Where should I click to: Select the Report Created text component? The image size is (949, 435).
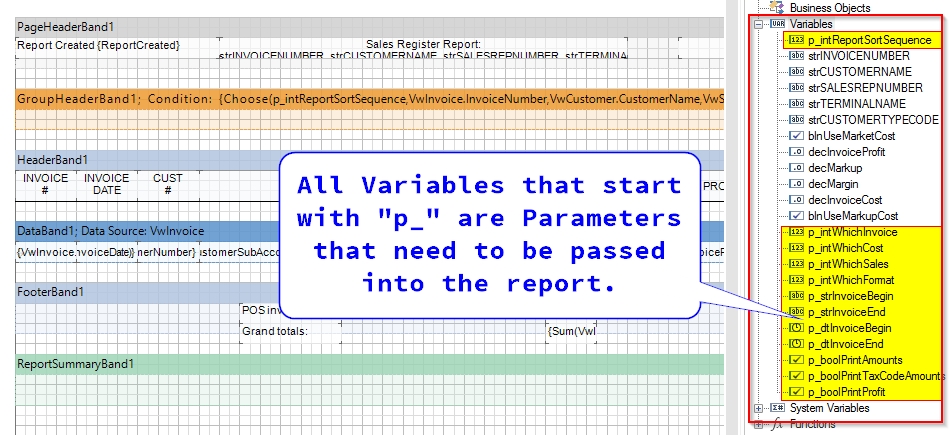pyautogui.click(x=117, y=48)
